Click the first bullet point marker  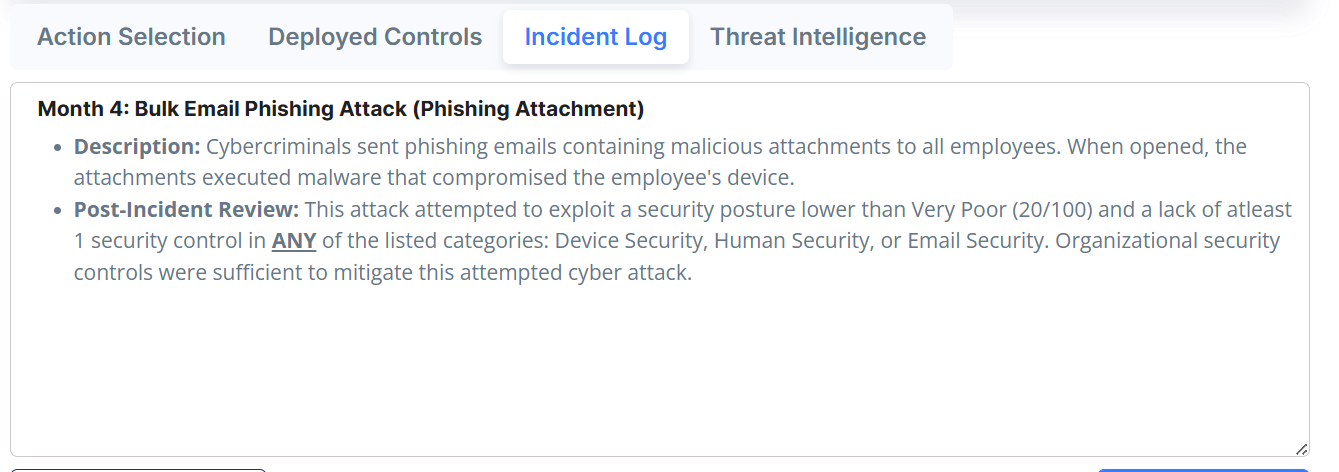pyautogui.click(x=57, y=148)
